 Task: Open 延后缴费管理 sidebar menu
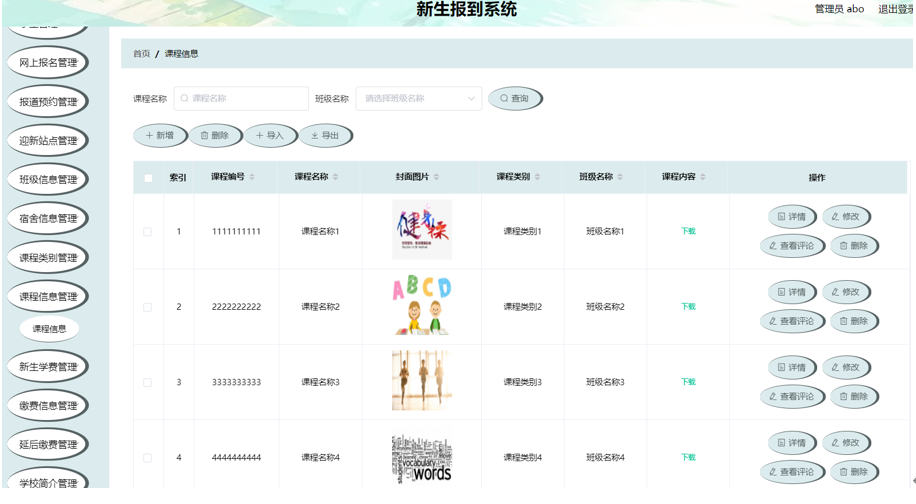48,444
